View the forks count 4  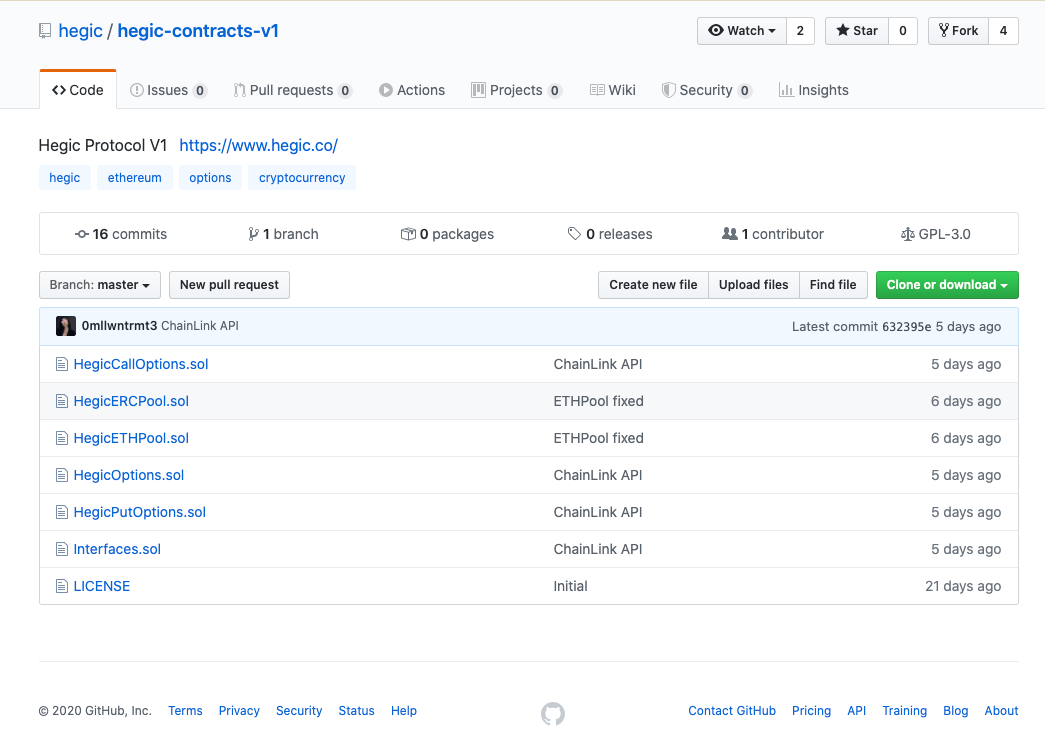[x=1003, y=31]
